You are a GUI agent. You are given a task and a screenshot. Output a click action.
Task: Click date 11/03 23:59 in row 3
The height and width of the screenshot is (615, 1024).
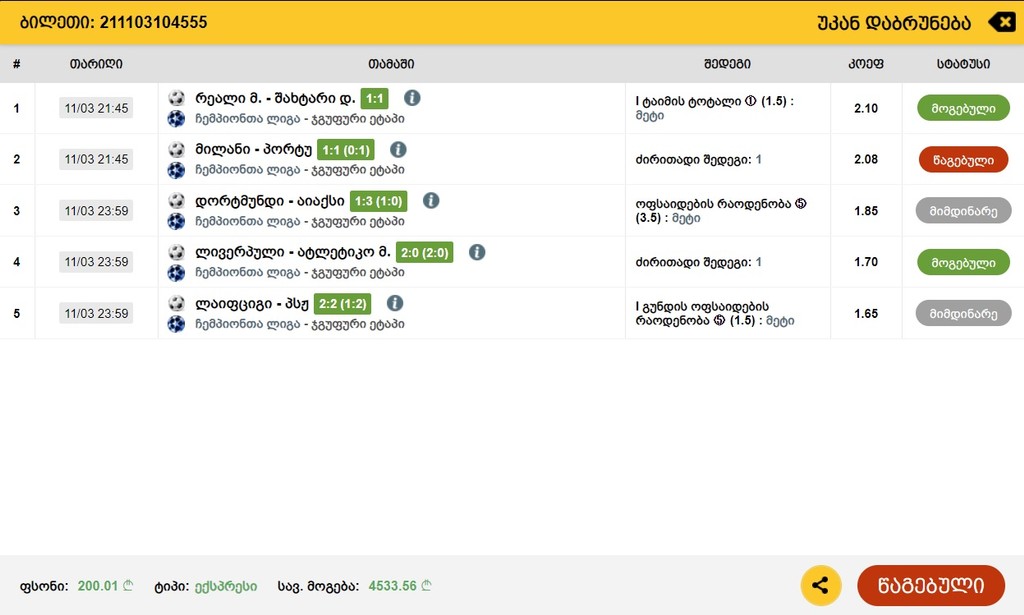coord(96,211)
